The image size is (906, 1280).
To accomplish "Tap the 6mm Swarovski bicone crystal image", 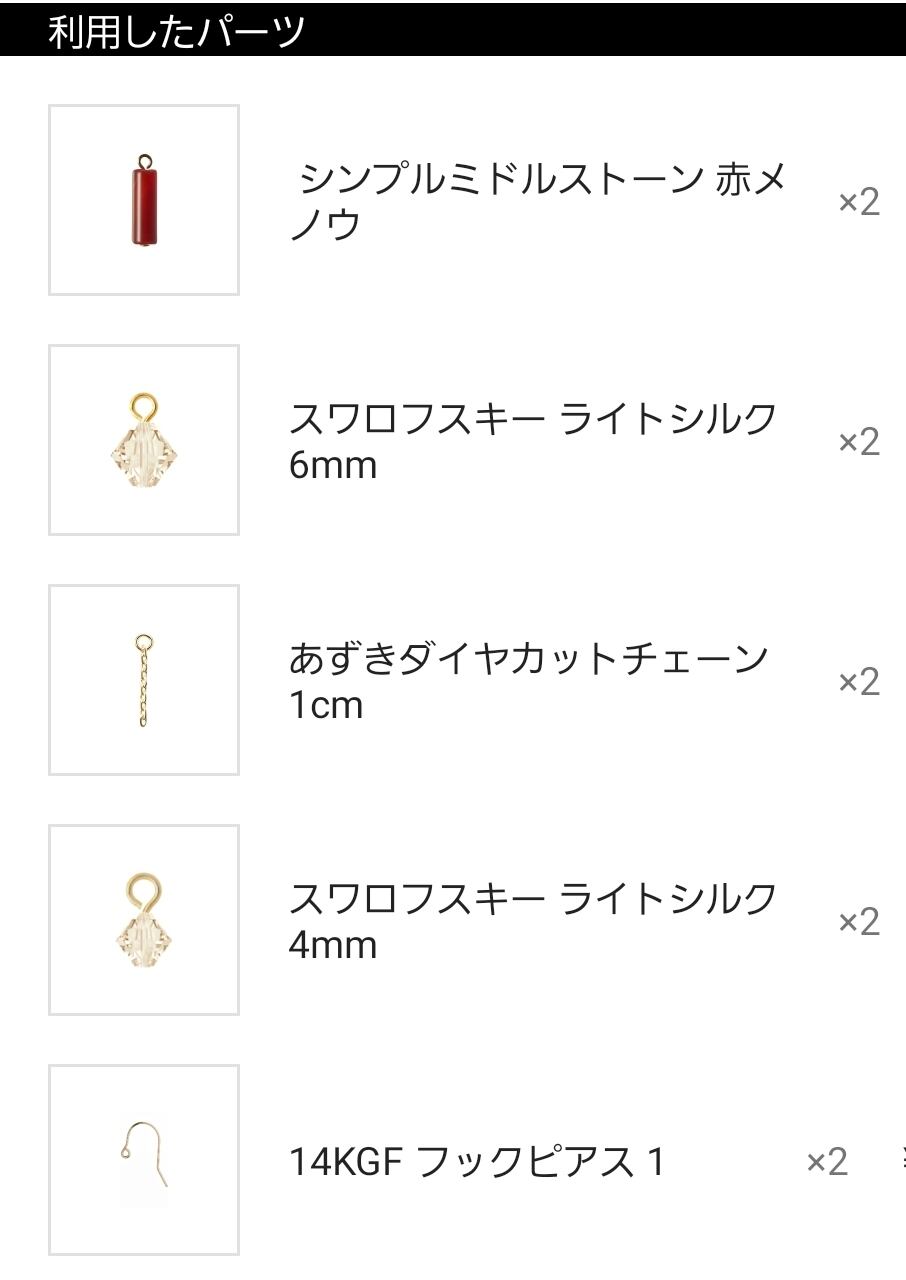I will click(144, 440).
